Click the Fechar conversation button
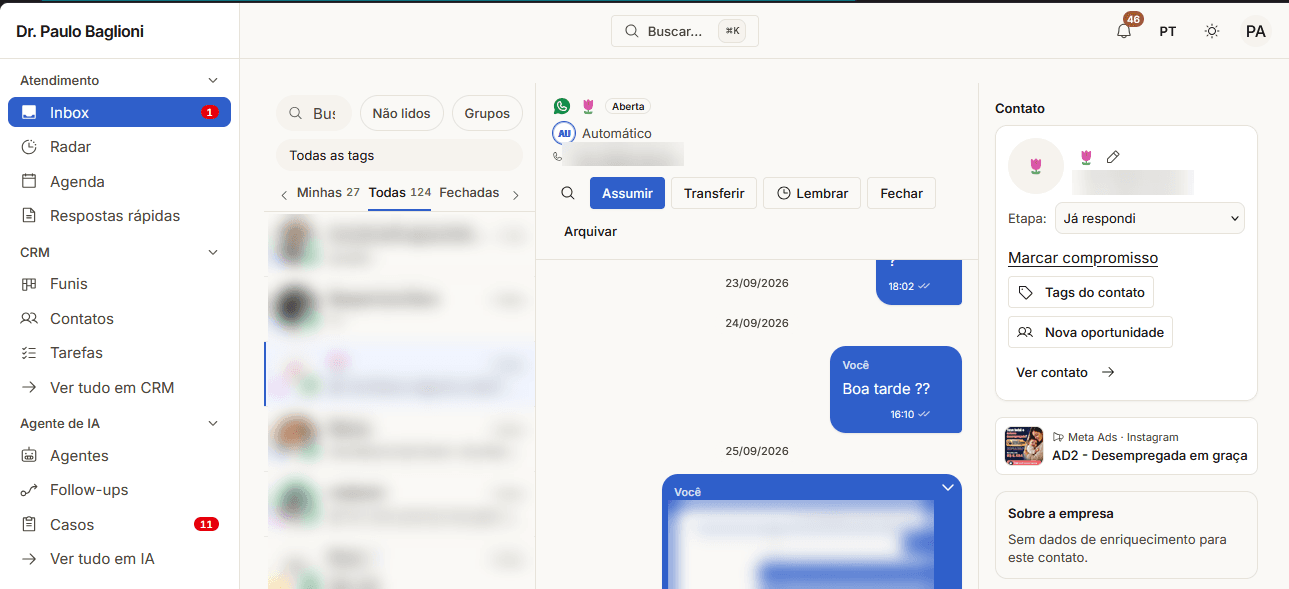 pyautogui.click(x=901, y=193)
